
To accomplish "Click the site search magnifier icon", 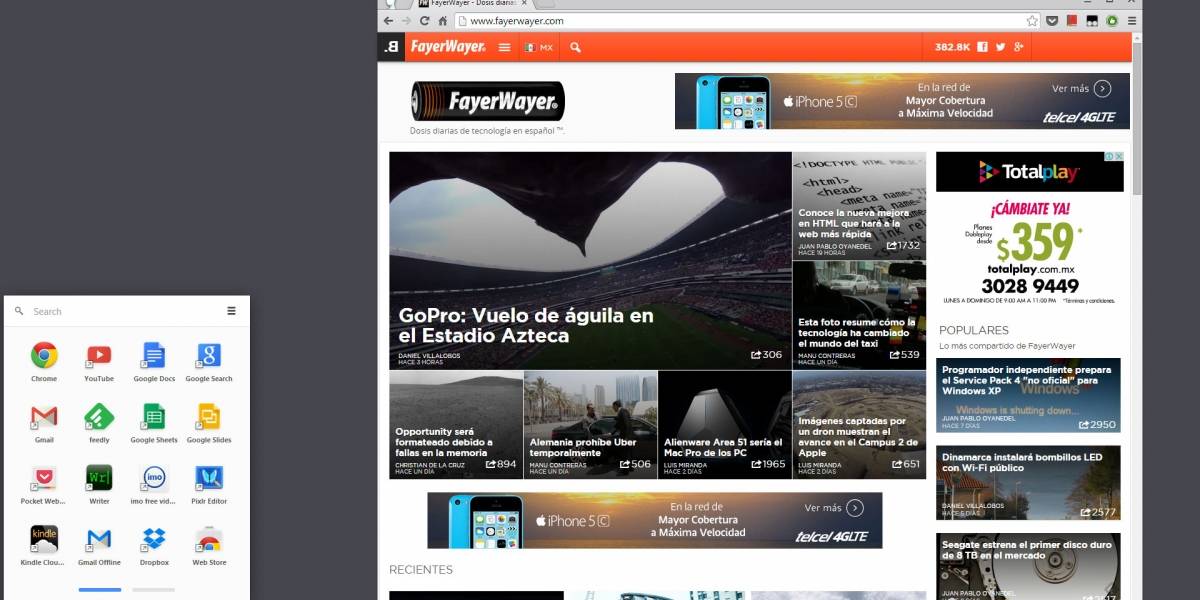I will tap(576, 47).
